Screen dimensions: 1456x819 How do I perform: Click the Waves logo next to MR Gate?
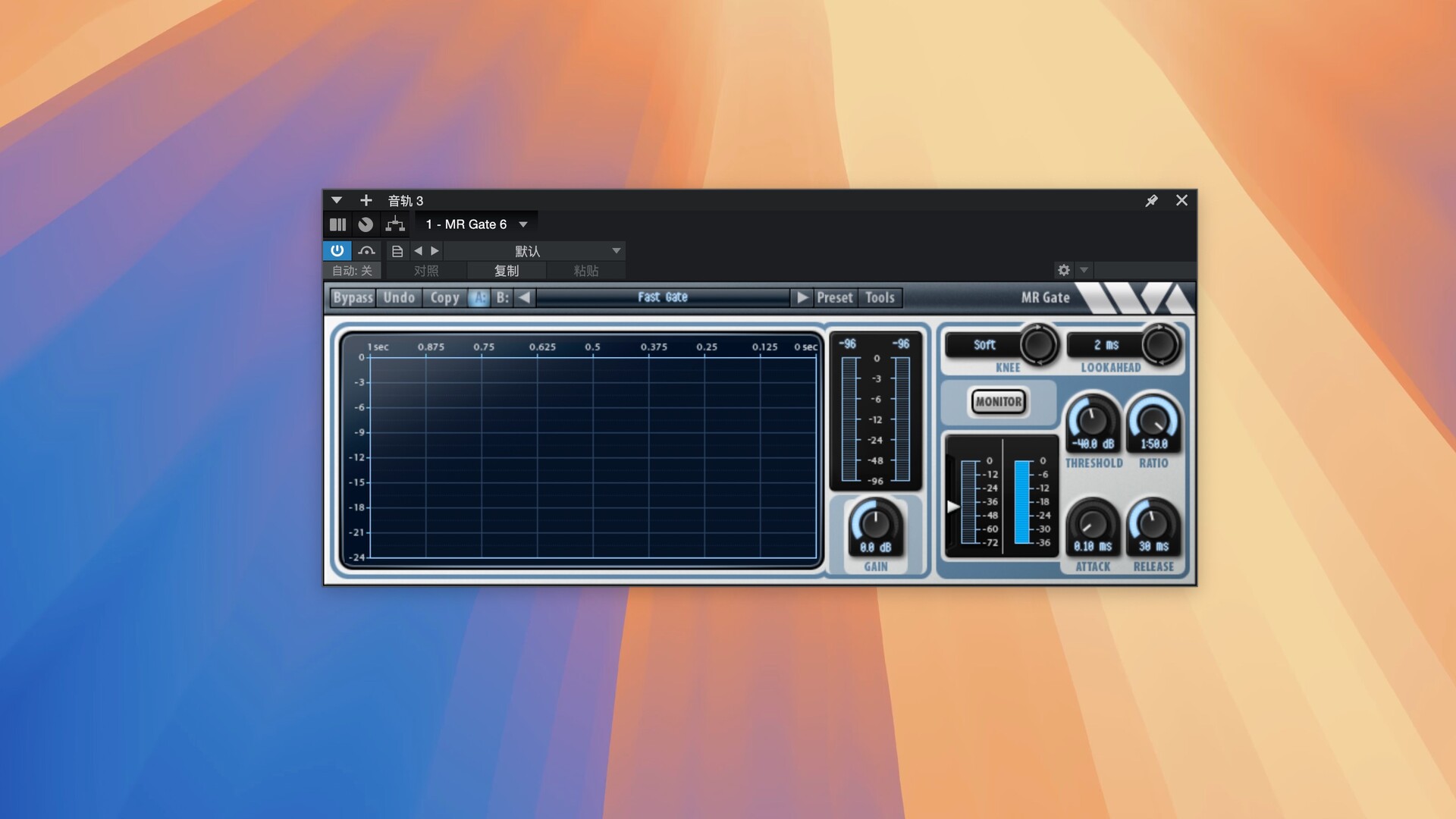tap(1135, 298)
